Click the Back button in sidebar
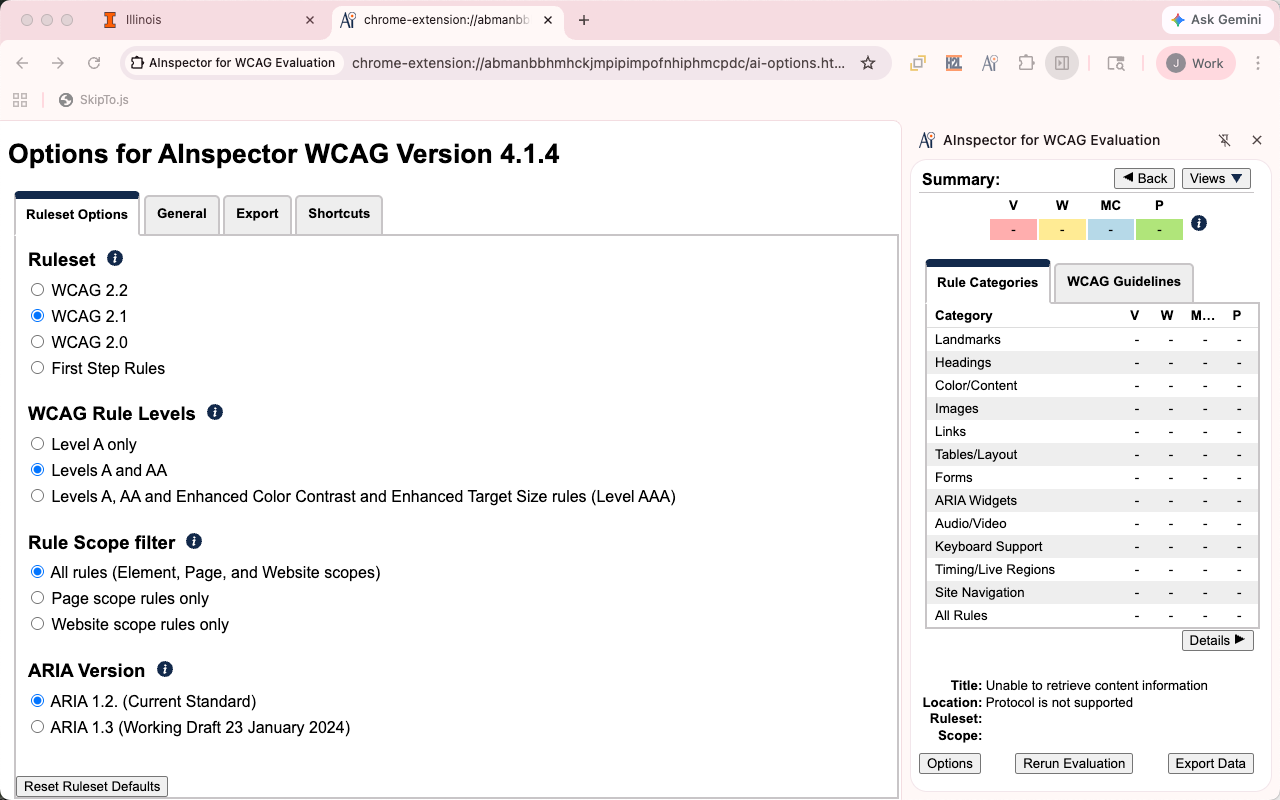This screenshot has height=800, width=1280. pos(1144,178)
